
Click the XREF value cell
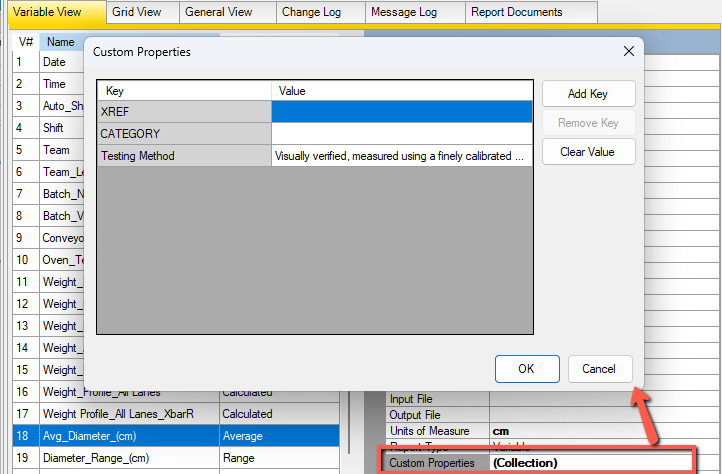point(401,112)
